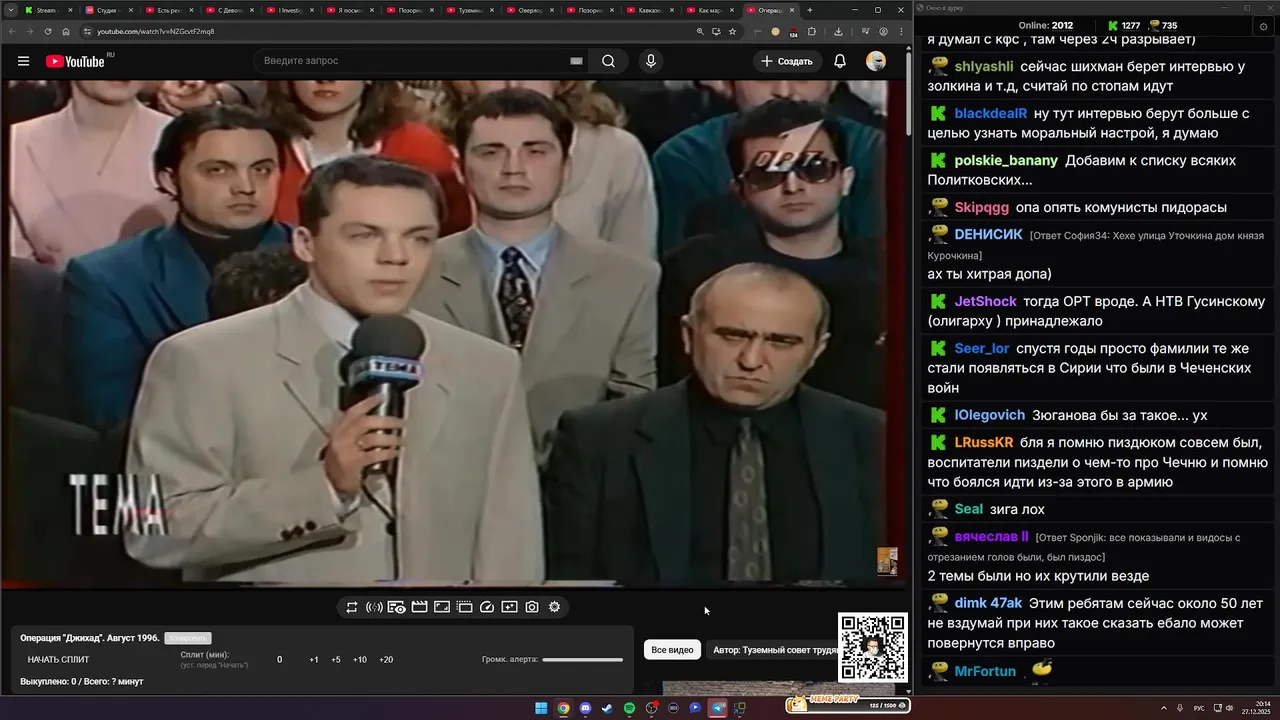Go back in Chrome browser
Screen dimensions: 1280x720
[12, 31]
